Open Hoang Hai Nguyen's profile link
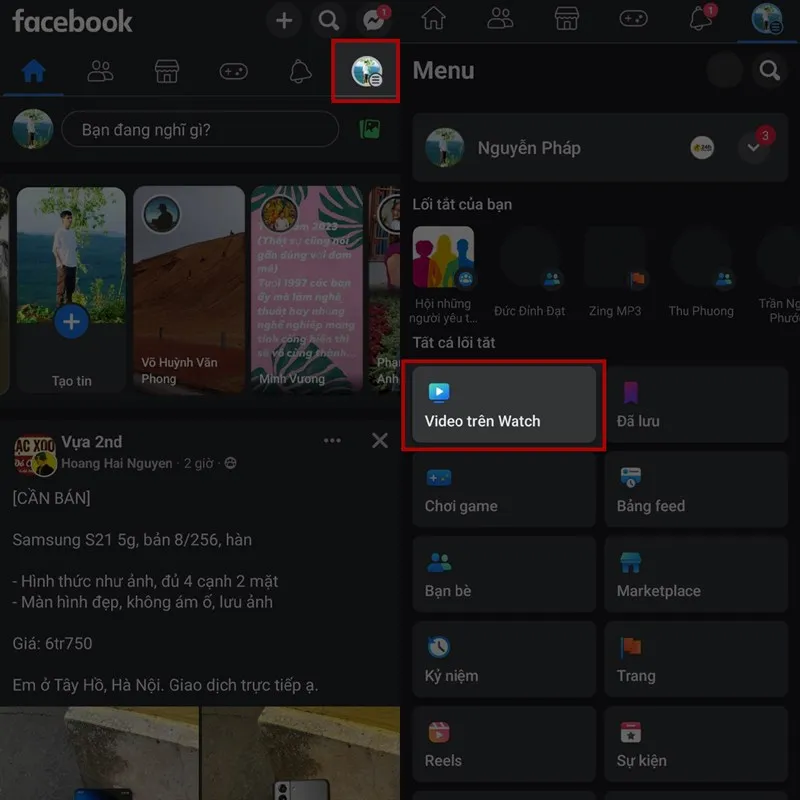800x800 pixels. [x=120, y=463]
